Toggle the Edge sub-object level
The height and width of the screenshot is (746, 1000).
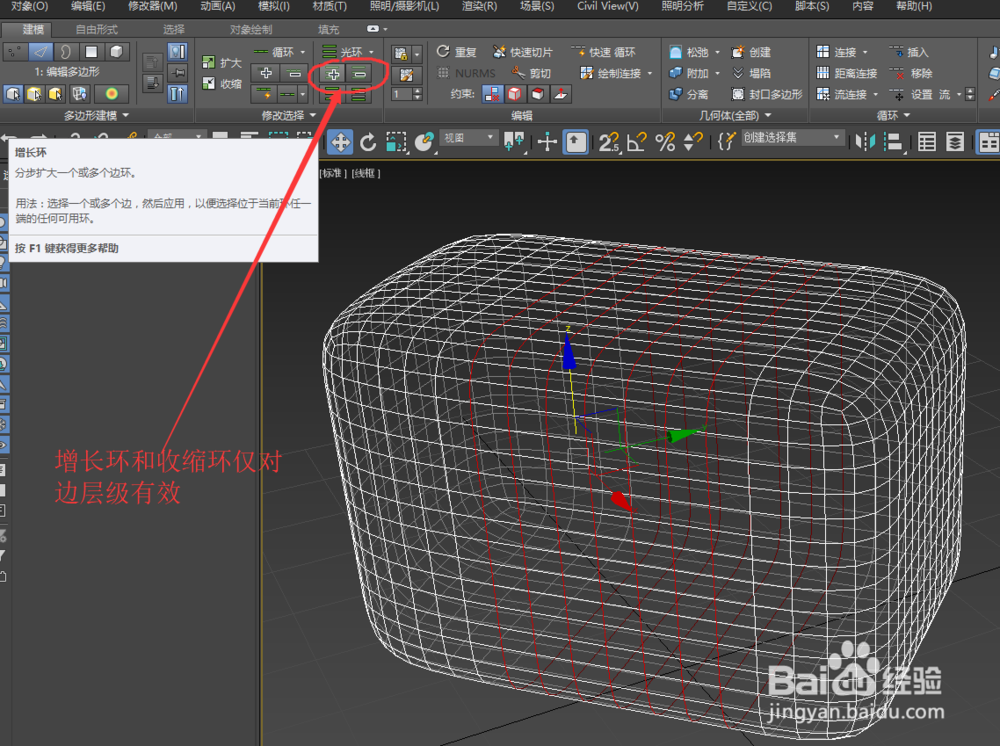point(41,52)
